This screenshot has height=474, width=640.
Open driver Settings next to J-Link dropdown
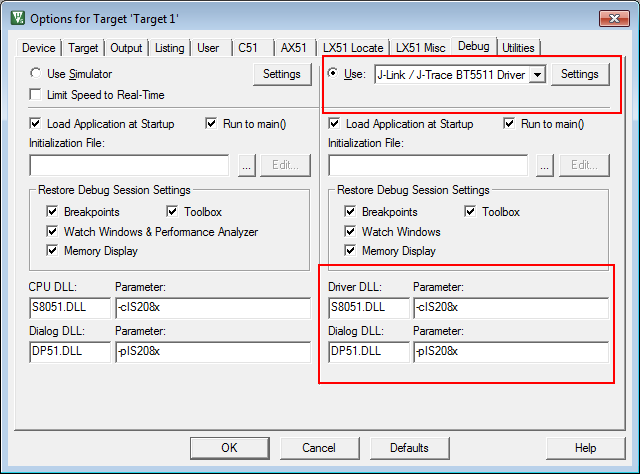click(579, 74)
